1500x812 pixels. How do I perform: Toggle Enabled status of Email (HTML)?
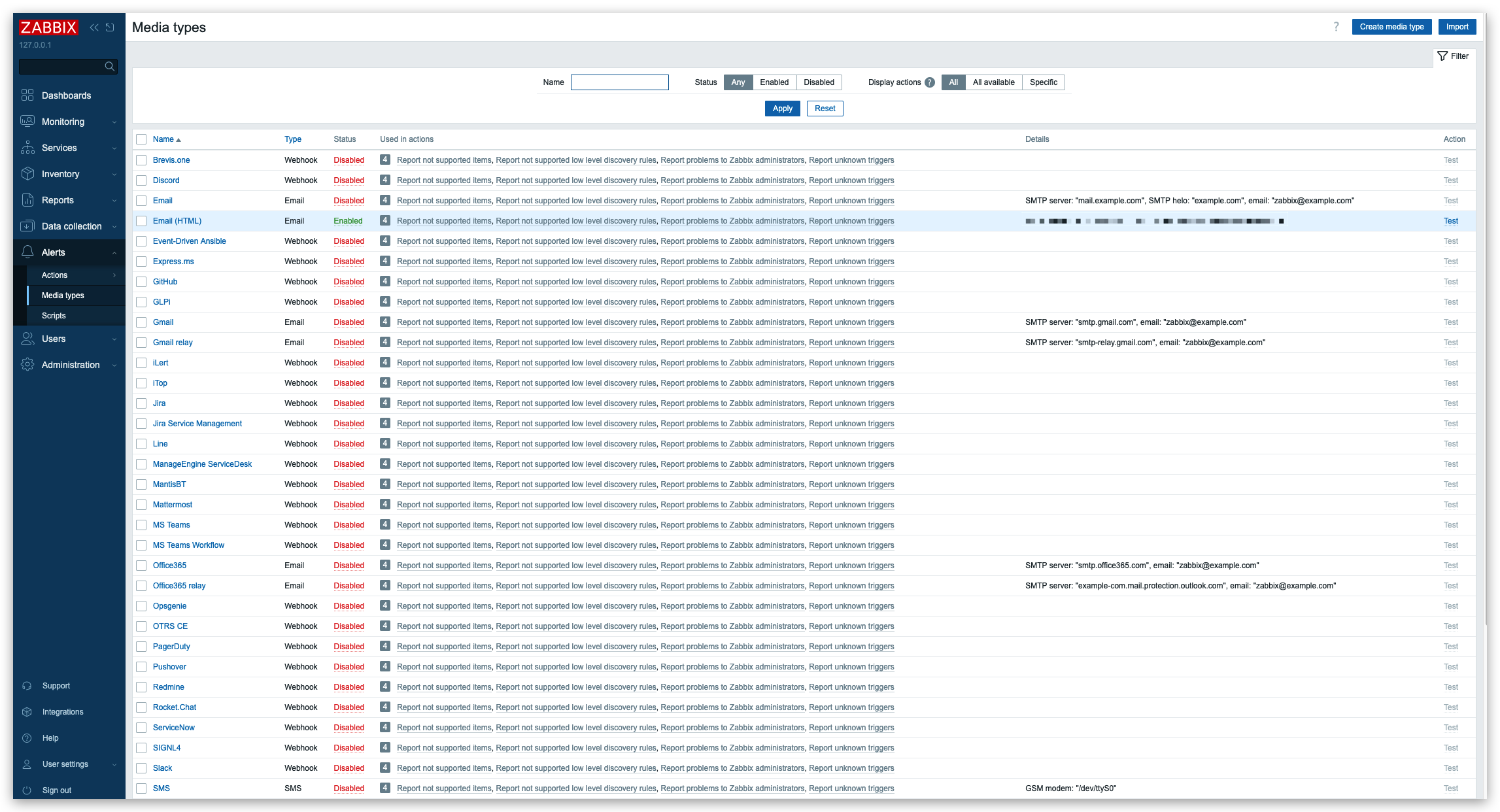point(348,221)
